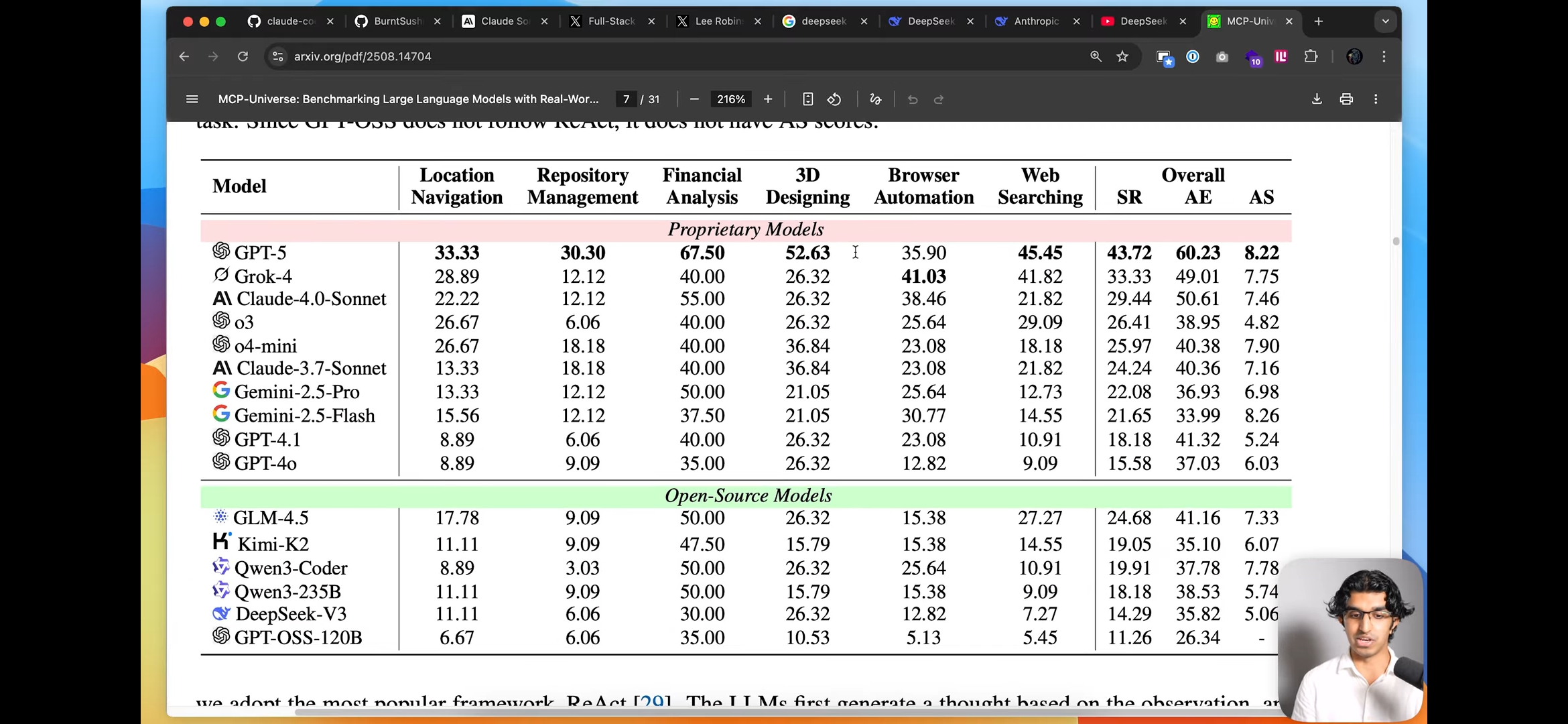Bookmark this page with star icon

point(1122,57)
